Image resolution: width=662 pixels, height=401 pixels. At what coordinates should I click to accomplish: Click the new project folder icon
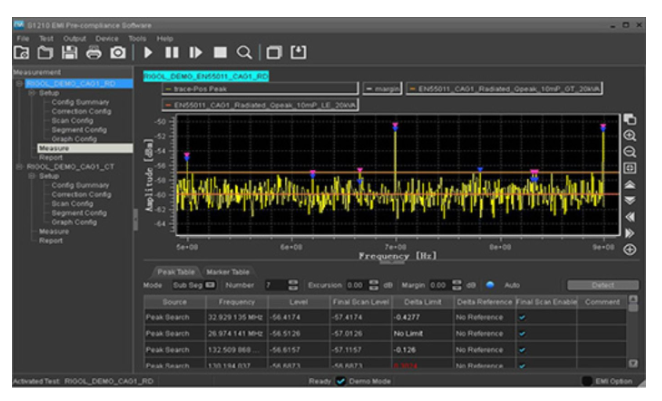point(21,52)
